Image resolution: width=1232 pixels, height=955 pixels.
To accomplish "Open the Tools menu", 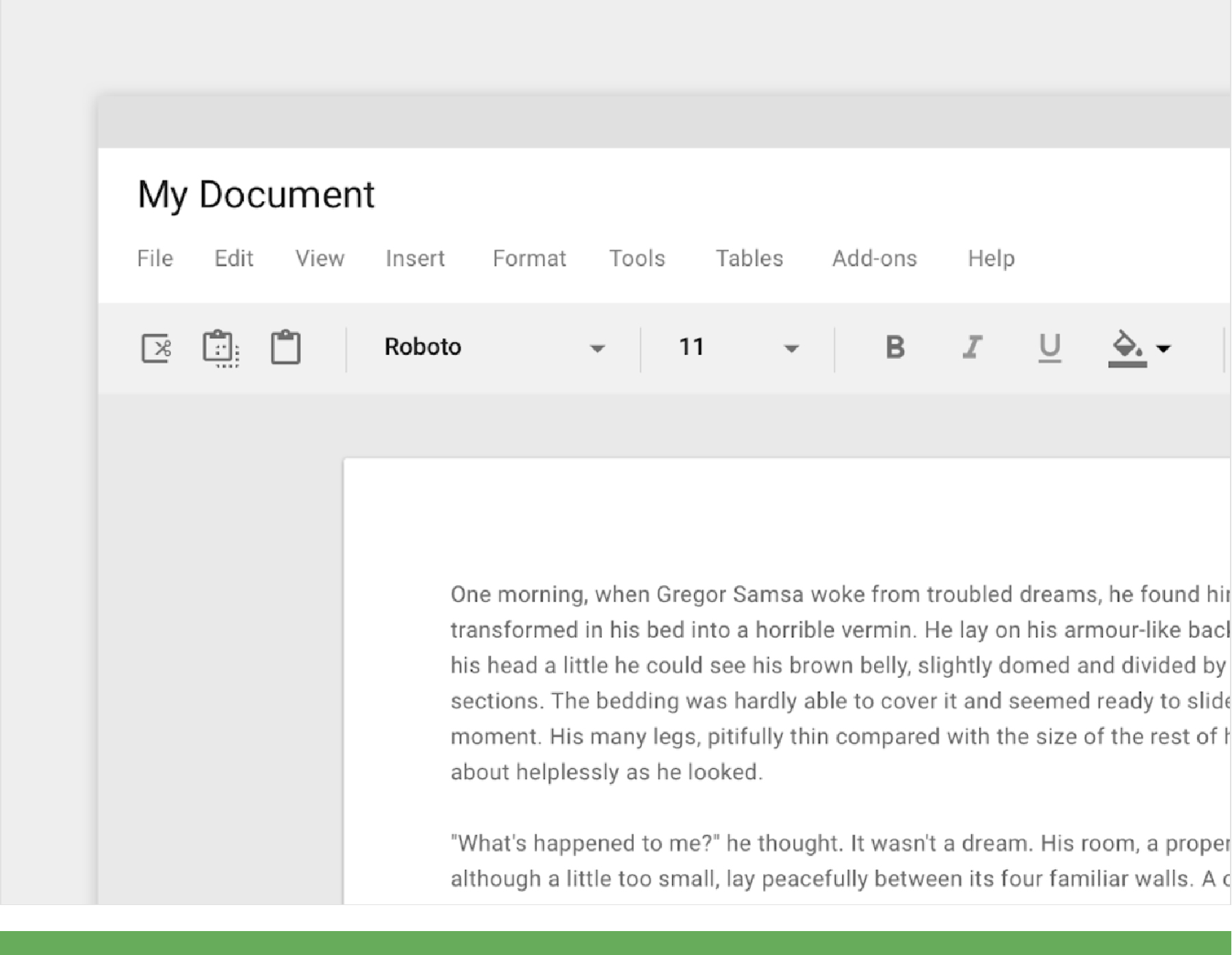I will tap(637, 259).
